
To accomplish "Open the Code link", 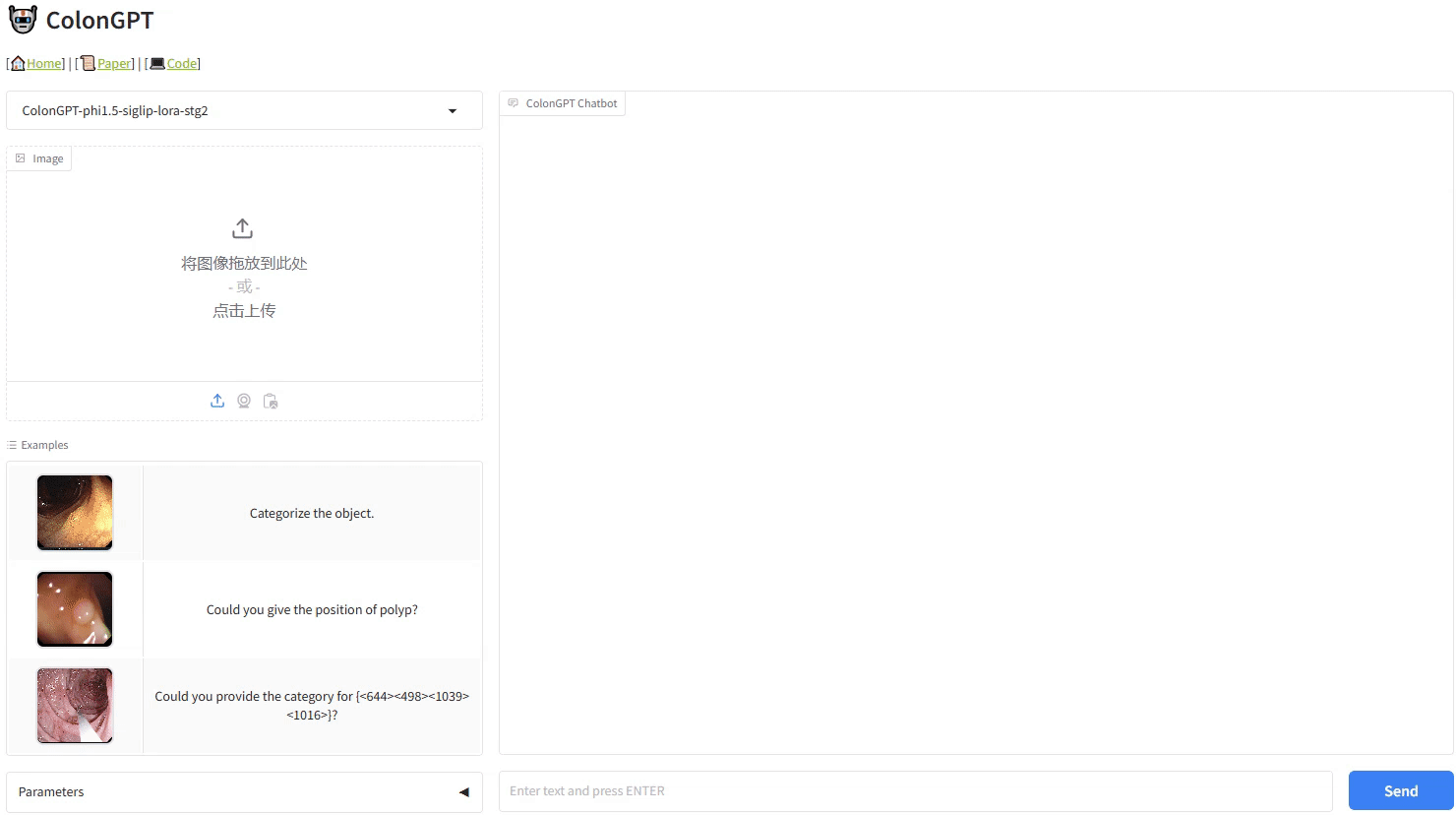I will pyautogui.click(x=182, y=63).
